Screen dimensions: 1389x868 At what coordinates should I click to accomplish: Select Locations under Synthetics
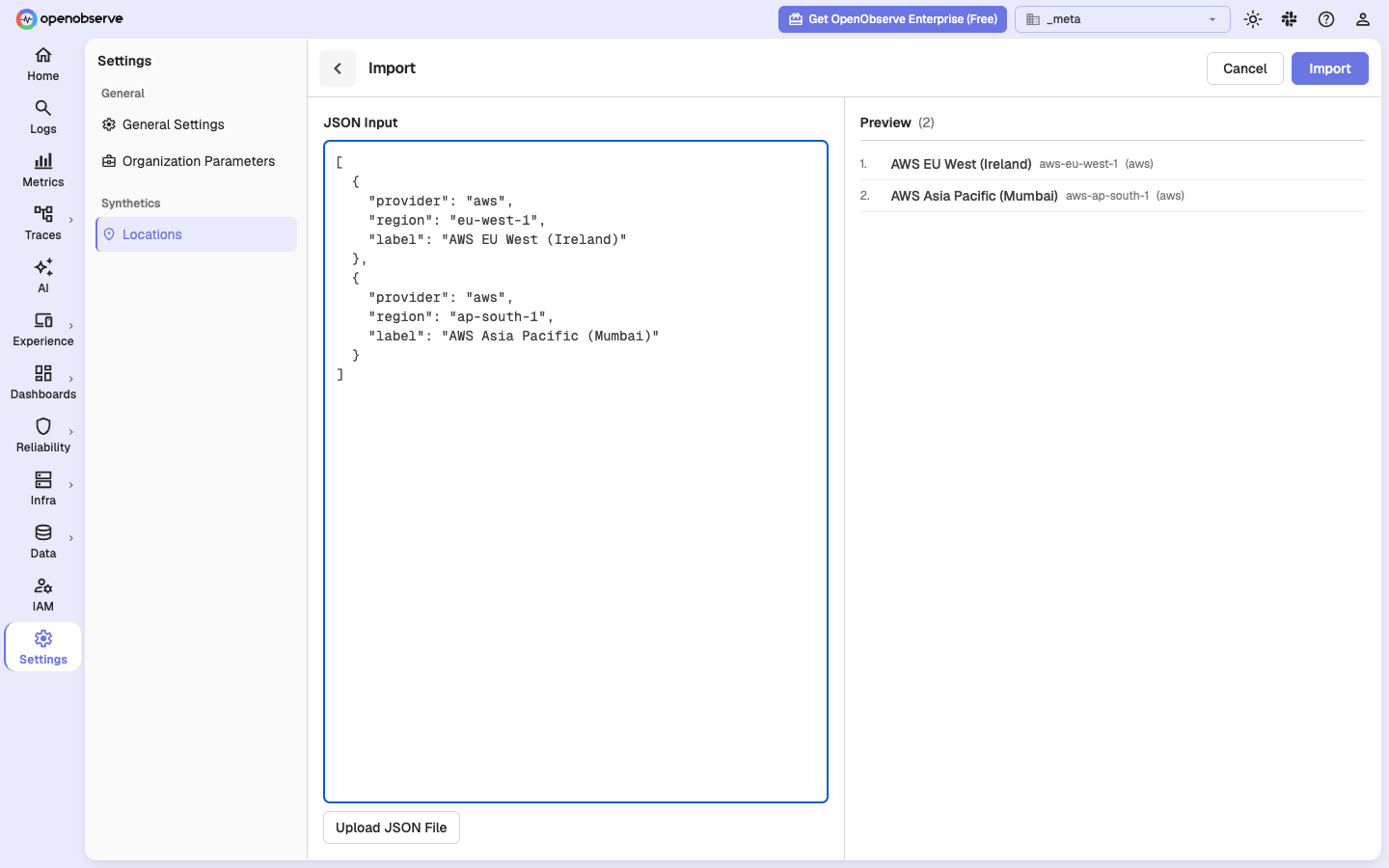tap(197, 234)
